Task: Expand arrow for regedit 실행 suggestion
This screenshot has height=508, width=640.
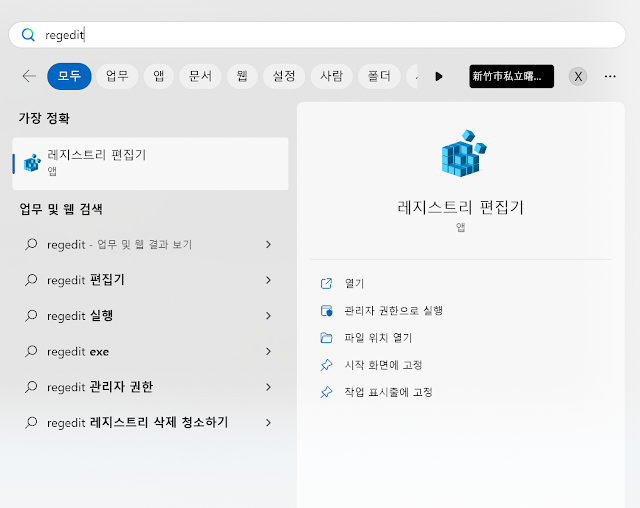Action: point(268,316)
